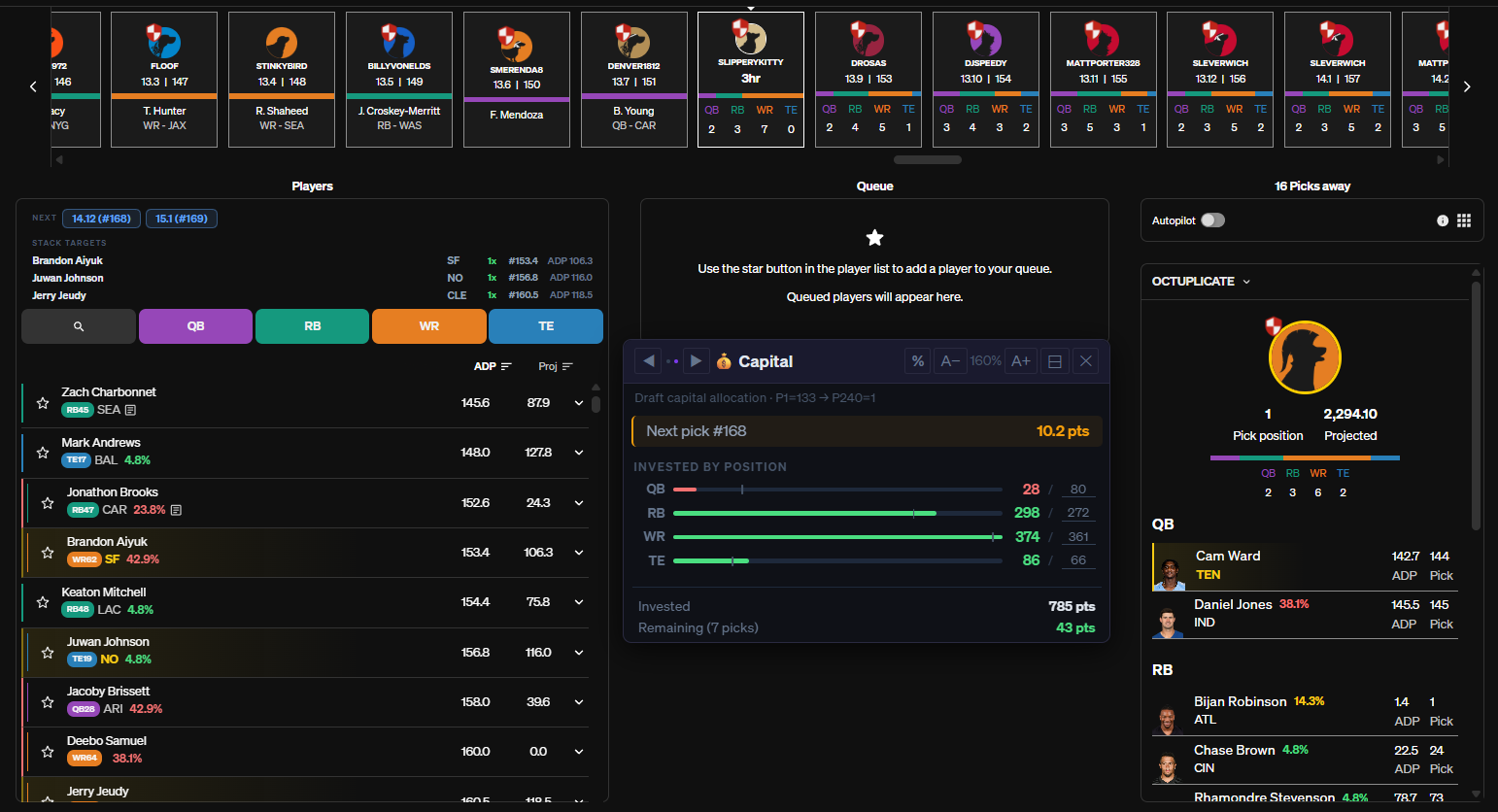Star Keaton Mitchell for the queue
Viewport: 1498px width, 812px height.
point(43,602)
